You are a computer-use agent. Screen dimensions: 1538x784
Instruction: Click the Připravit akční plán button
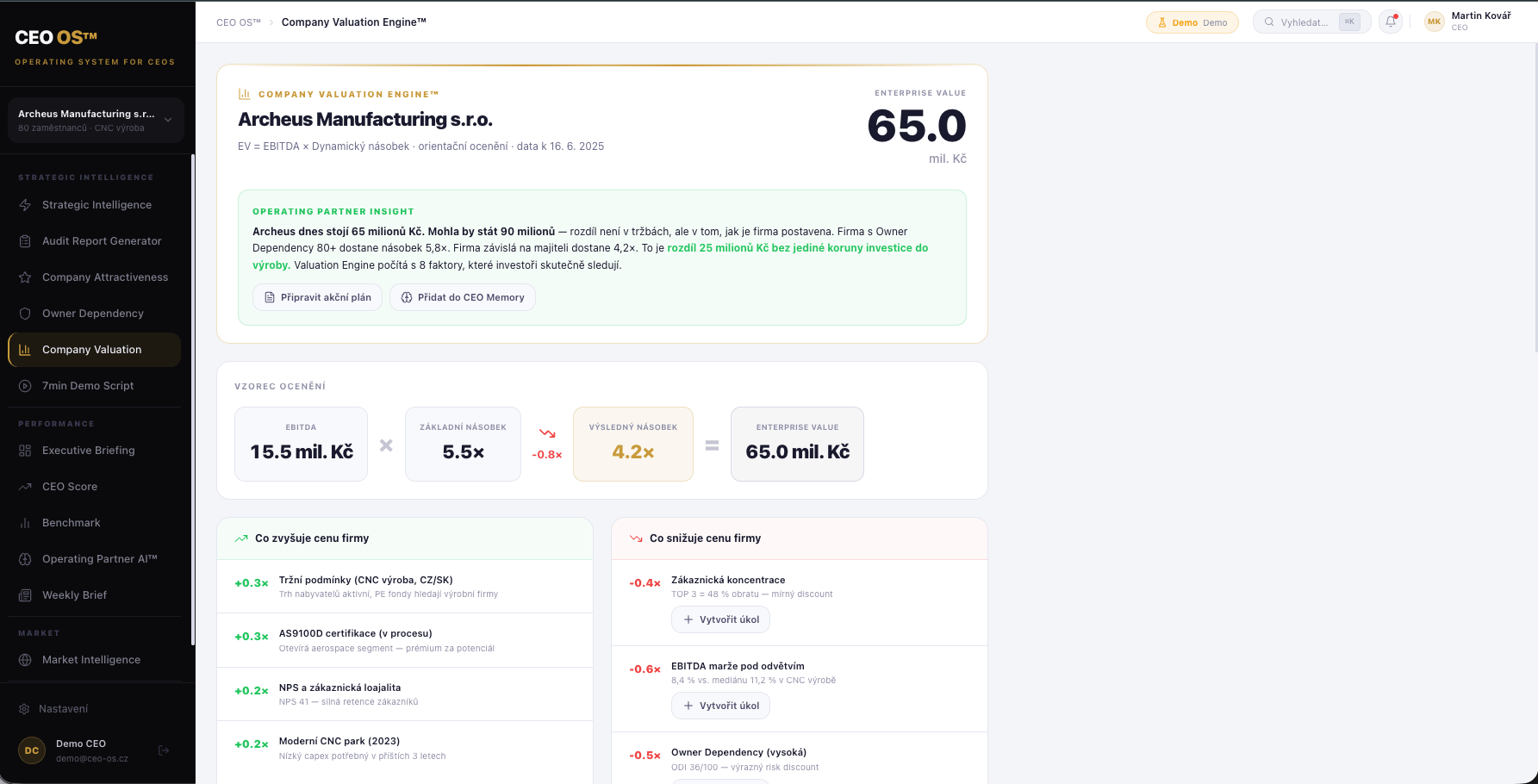click(x=317, y=297)
